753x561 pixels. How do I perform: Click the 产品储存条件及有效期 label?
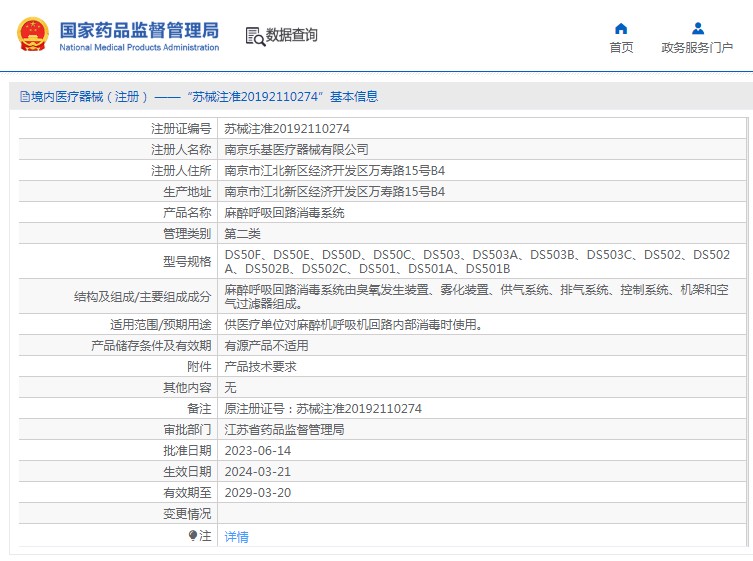point(151,346)
